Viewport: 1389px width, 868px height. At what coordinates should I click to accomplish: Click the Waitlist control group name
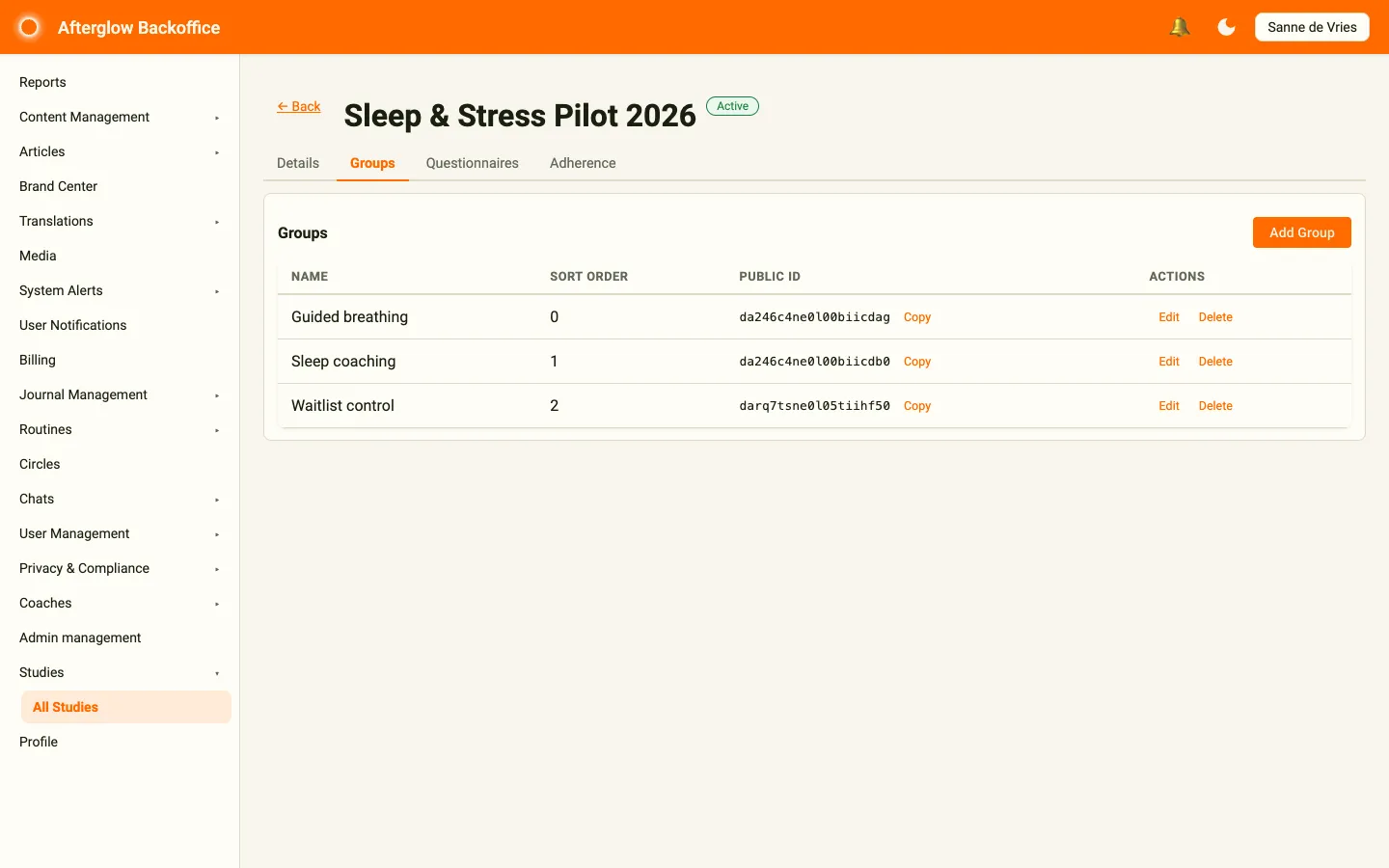point(342,406)
